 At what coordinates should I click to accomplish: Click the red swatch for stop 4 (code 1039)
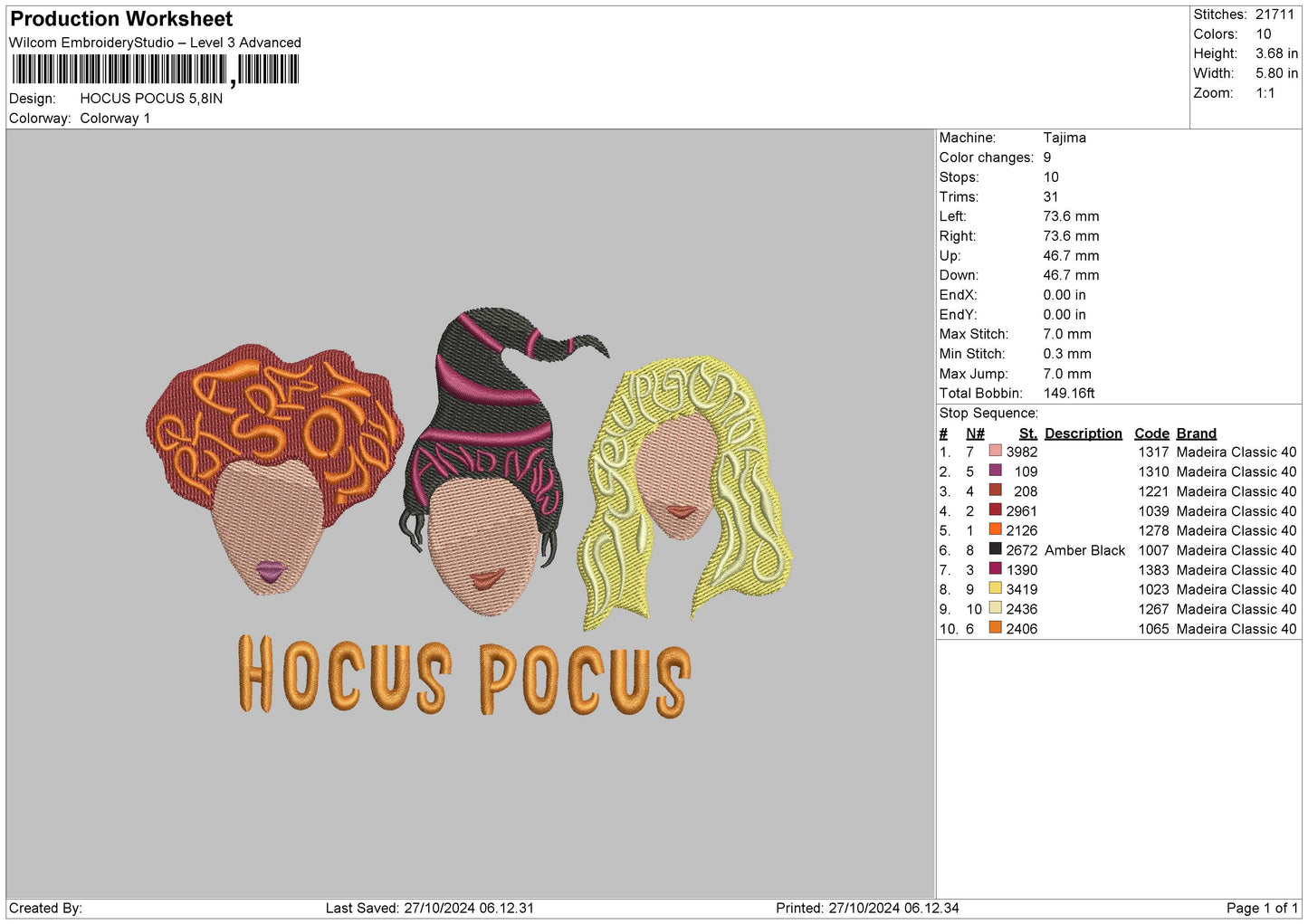(x=996, y=510)
